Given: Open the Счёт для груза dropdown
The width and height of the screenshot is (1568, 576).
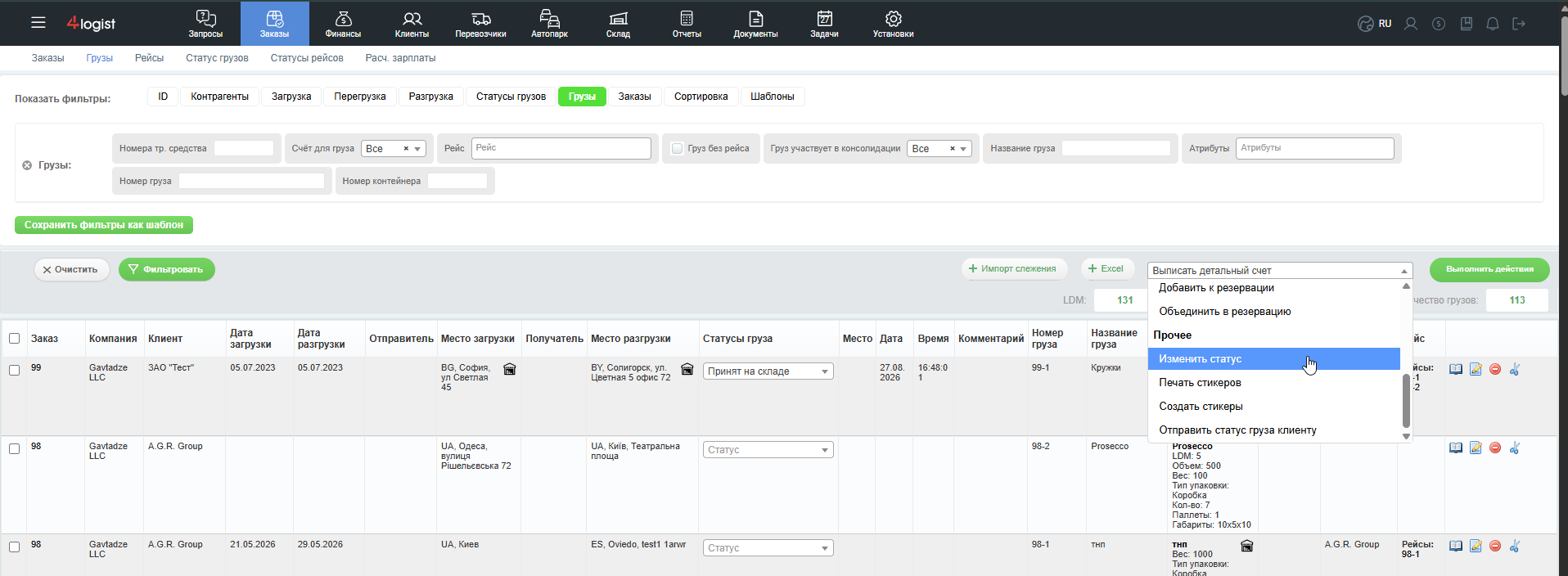Looking at the screenshot, I should click(394, 148).
